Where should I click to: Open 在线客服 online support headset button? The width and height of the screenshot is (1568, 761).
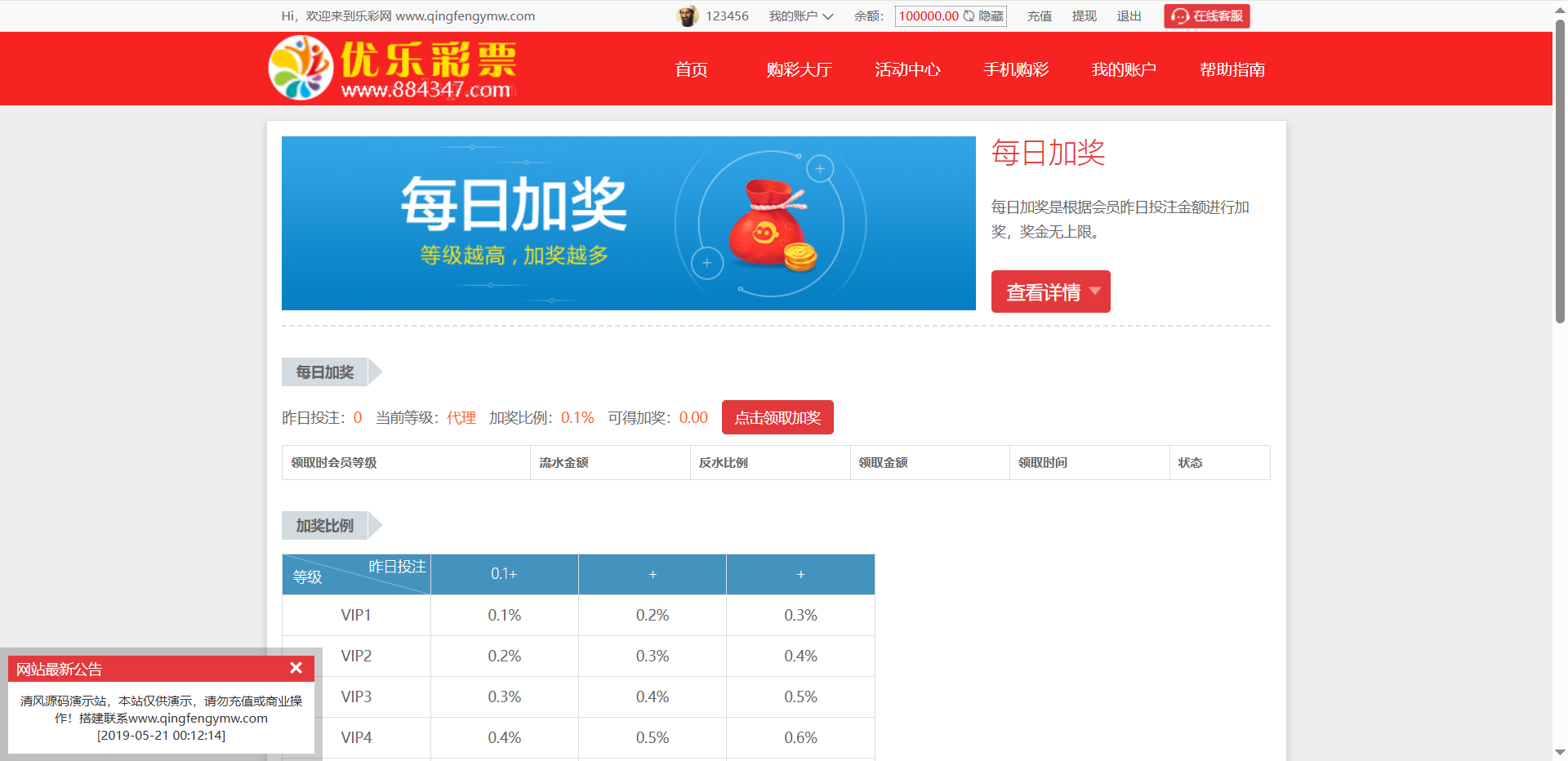(1206, 16)
